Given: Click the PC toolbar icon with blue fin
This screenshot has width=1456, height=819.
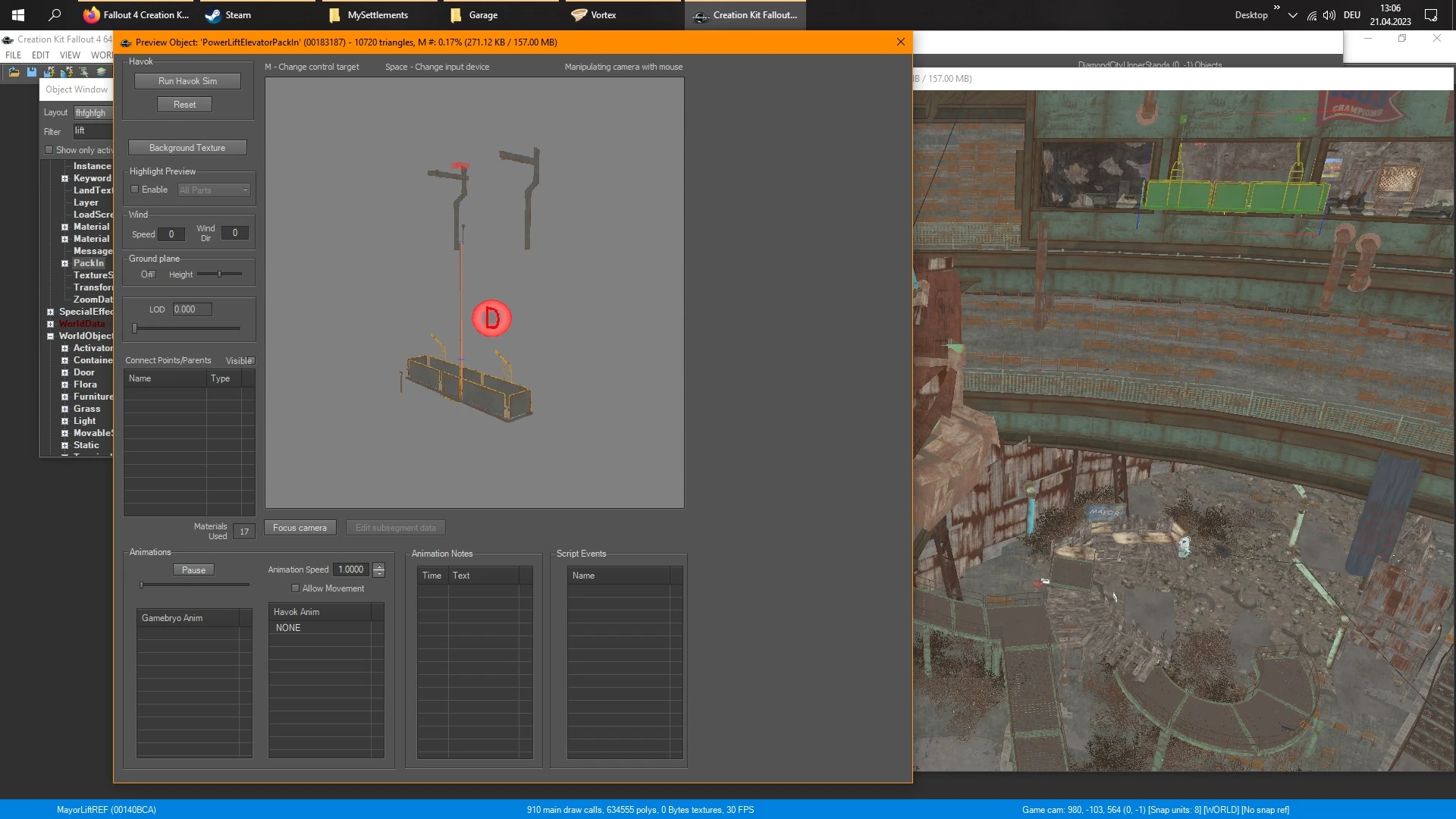Looking at the screenshot, I should [66, 72].
